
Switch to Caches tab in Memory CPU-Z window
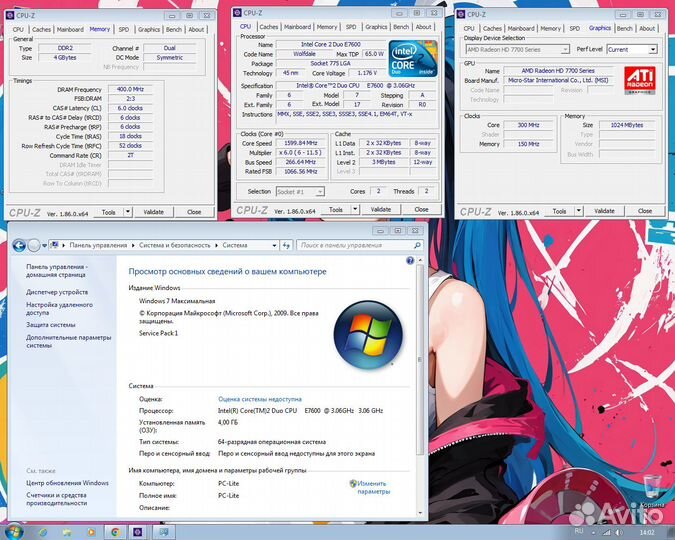pyautogui.click(x=41, y=29)
